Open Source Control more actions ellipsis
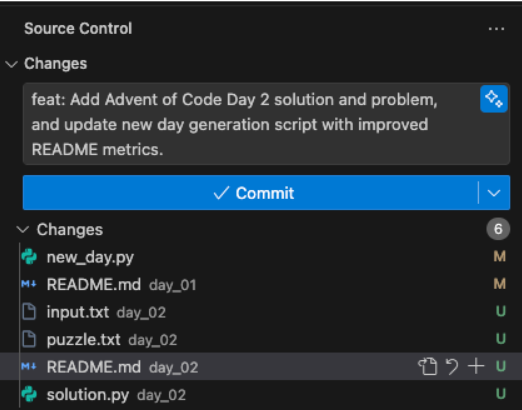 point(496,29)
